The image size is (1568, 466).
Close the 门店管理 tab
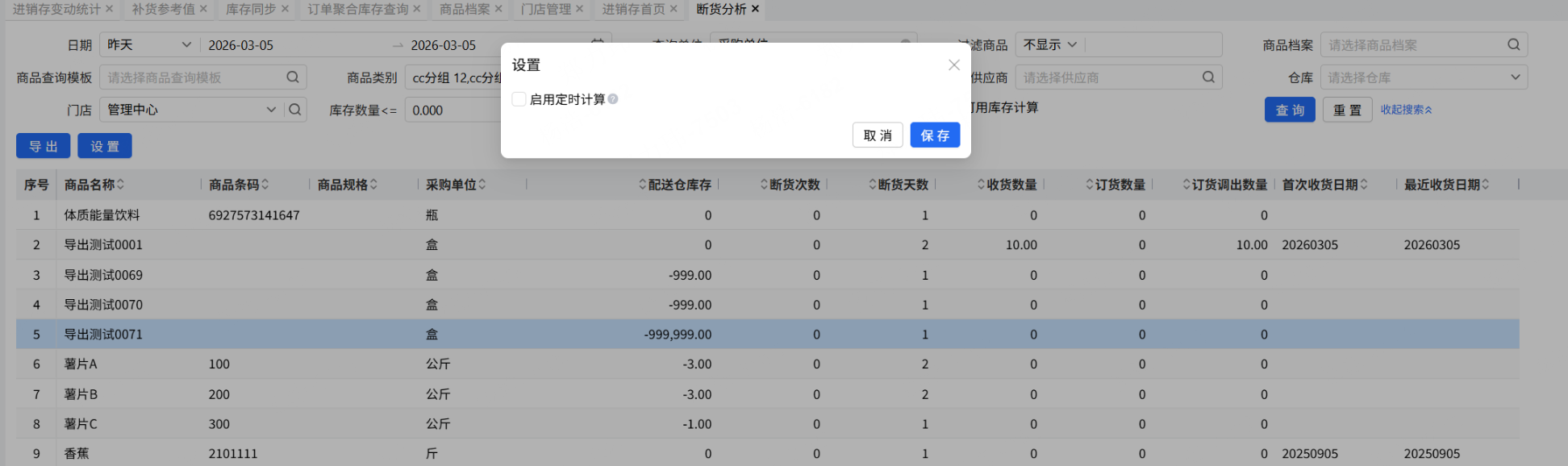pos(579,9)
